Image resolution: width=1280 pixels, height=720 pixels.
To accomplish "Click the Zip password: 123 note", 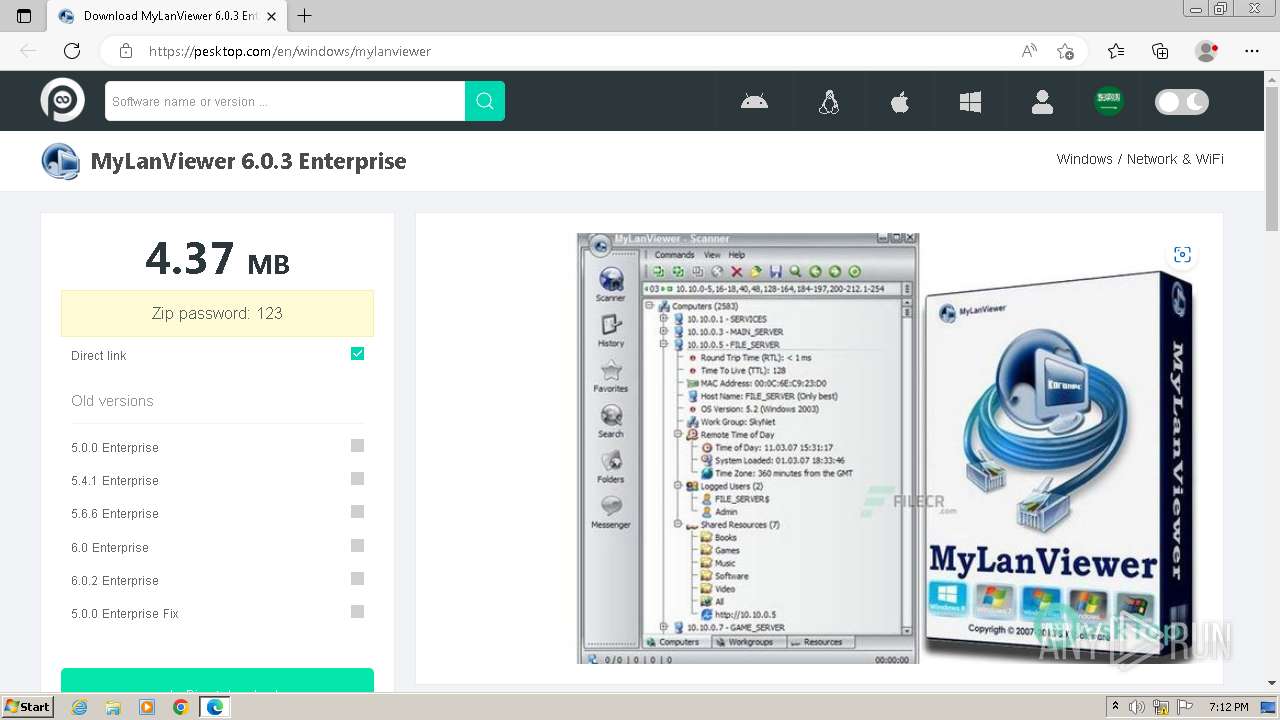I will coord(217,313).
